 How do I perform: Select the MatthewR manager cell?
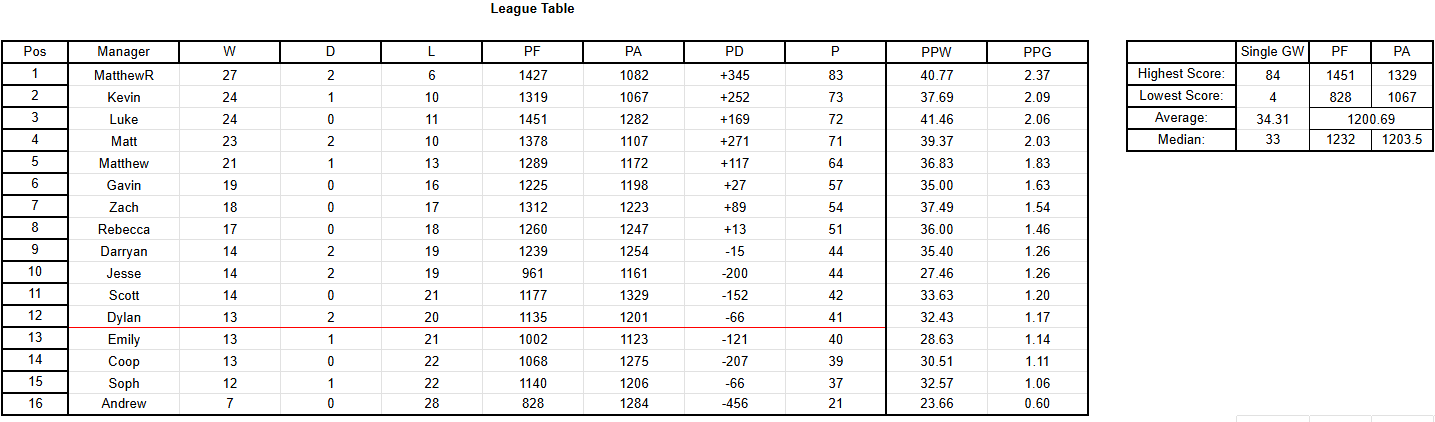pos(124,75)
